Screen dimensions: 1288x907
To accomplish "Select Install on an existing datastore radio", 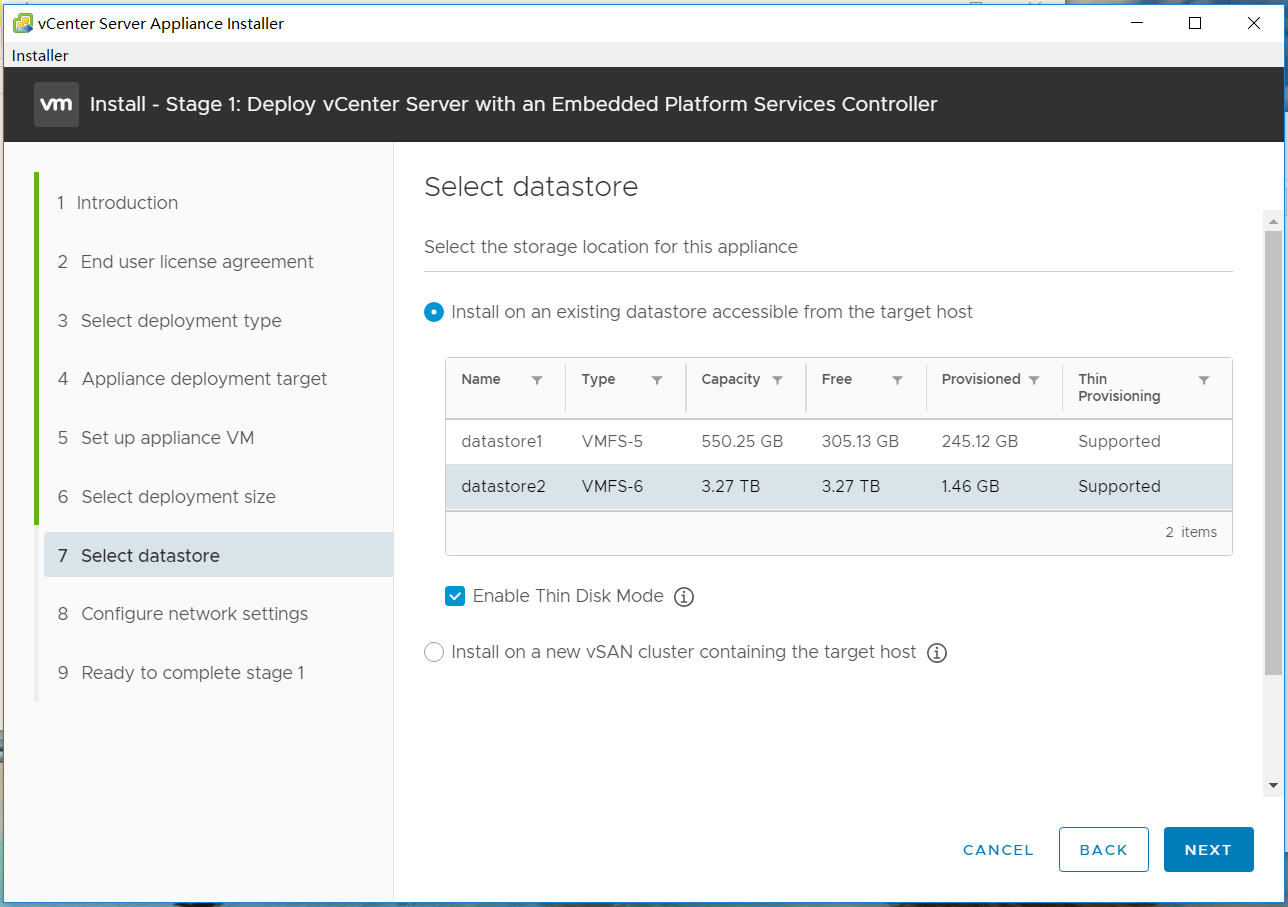I will [434, 312].
